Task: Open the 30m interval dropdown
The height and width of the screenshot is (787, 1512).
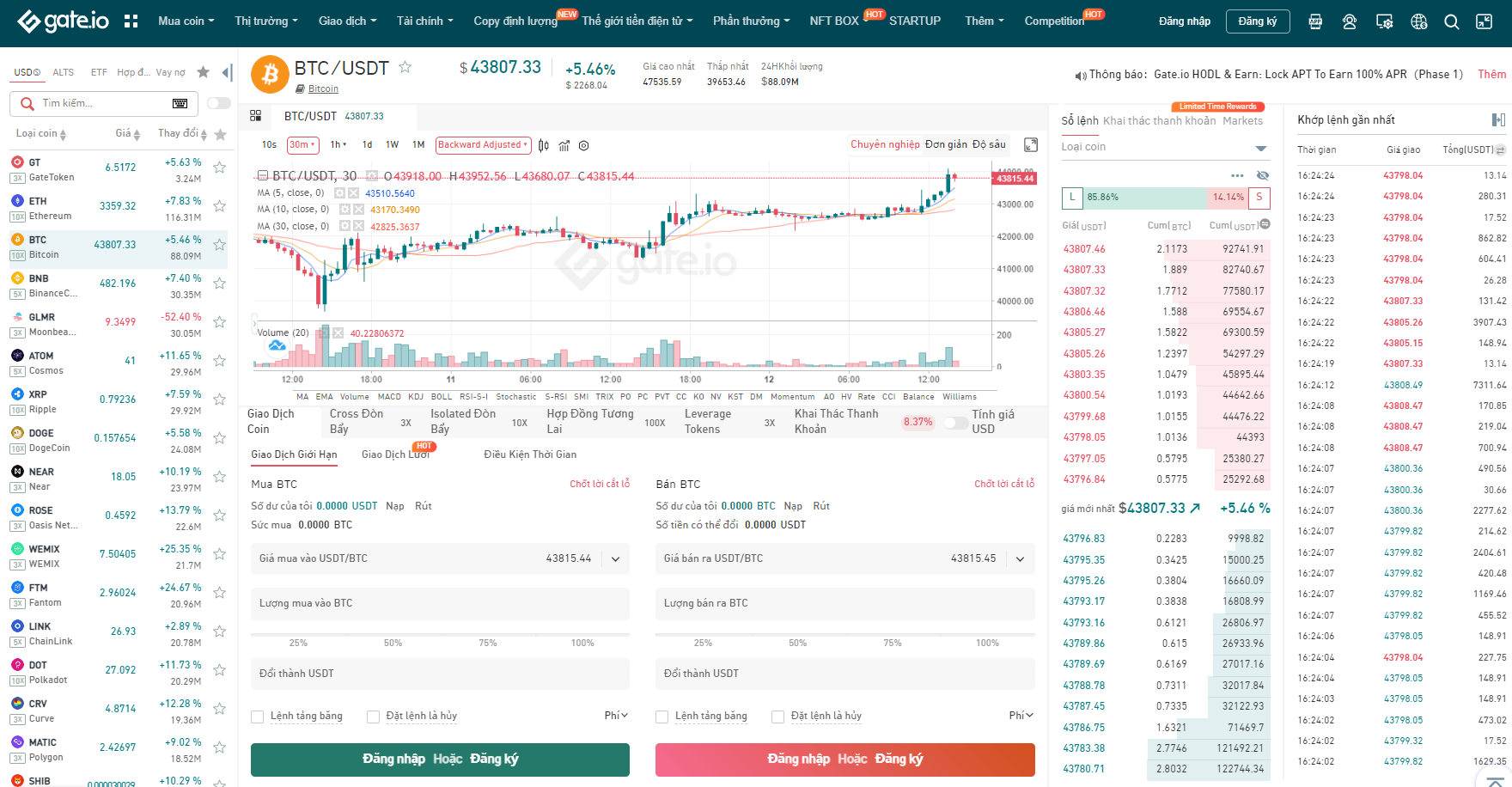Action: click(x=303, y=145)
